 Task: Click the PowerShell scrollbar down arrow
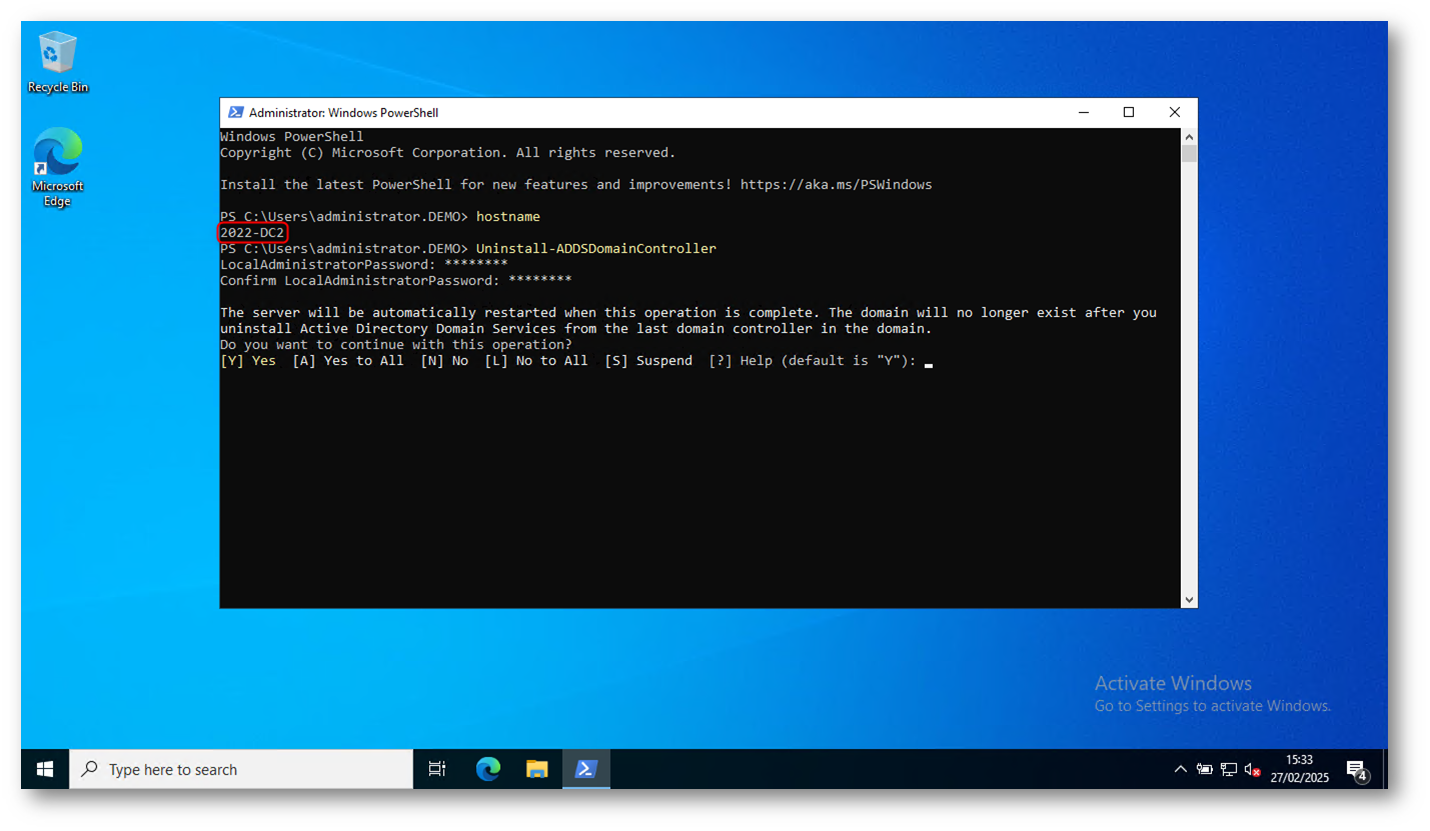1189,599
